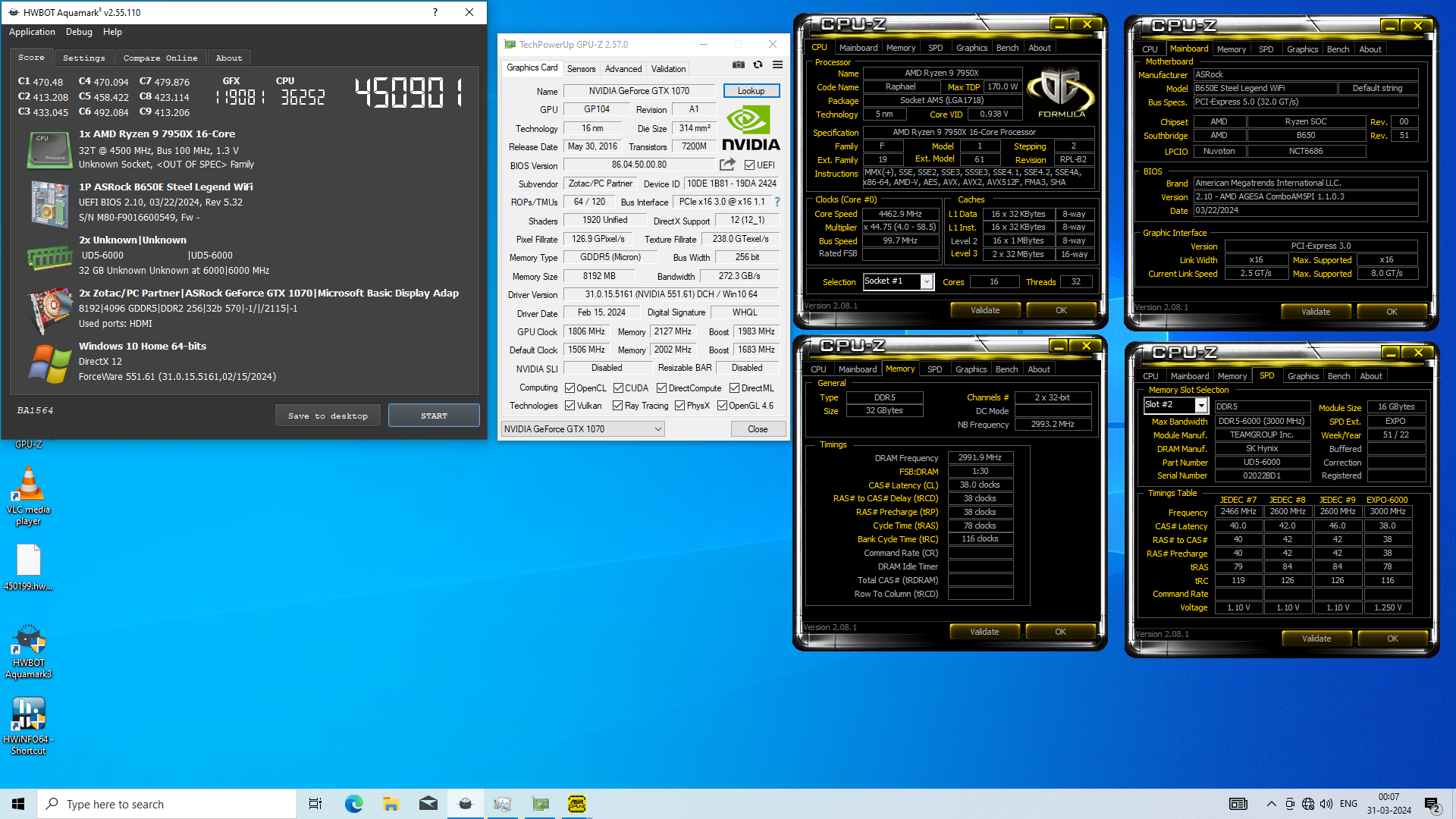Open Socket #1 selection dropdown
1456x819 pixels.
(x=898, y=281)
